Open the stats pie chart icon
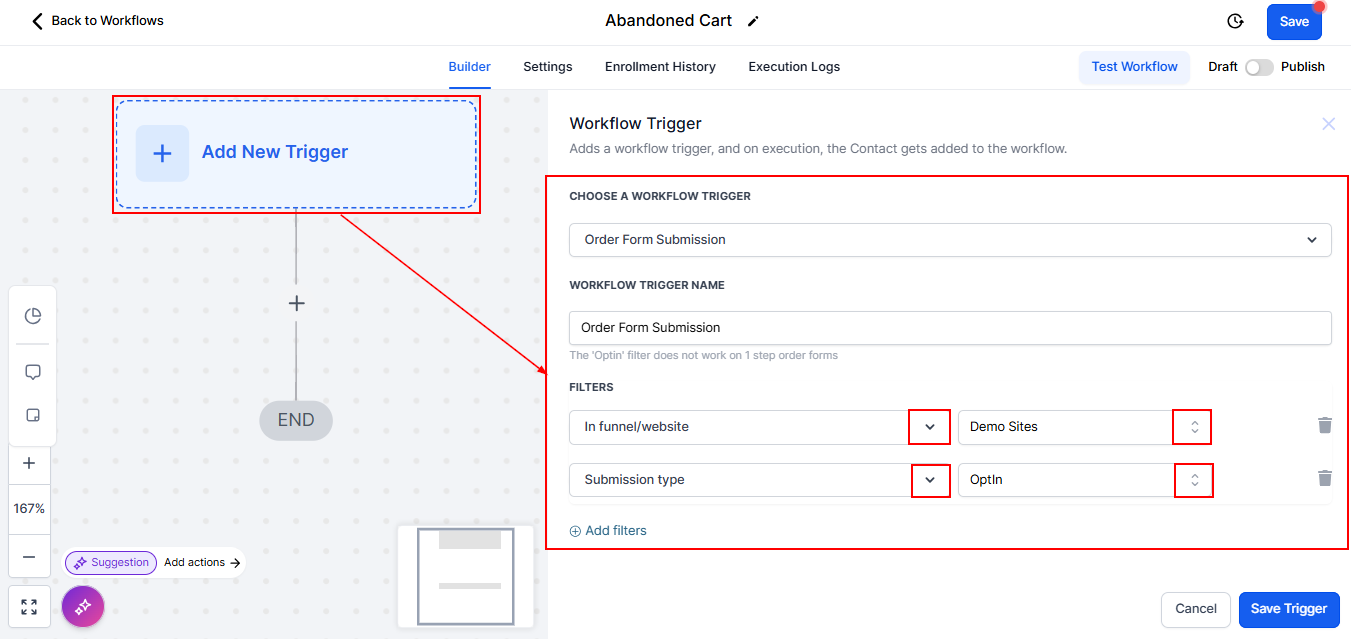Viewport: 1351px width, 639px height. [x=32, y=316]
